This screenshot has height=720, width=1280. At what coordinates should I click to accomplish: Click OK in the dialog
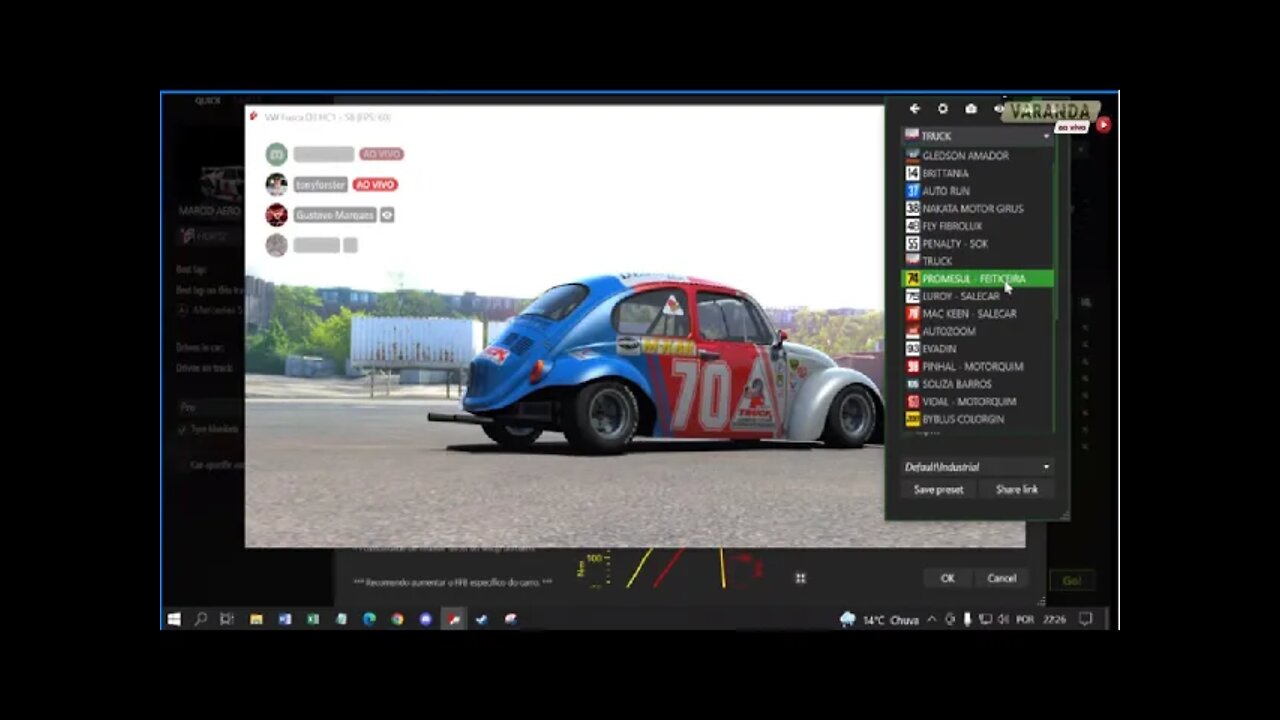tap(947, 578)
